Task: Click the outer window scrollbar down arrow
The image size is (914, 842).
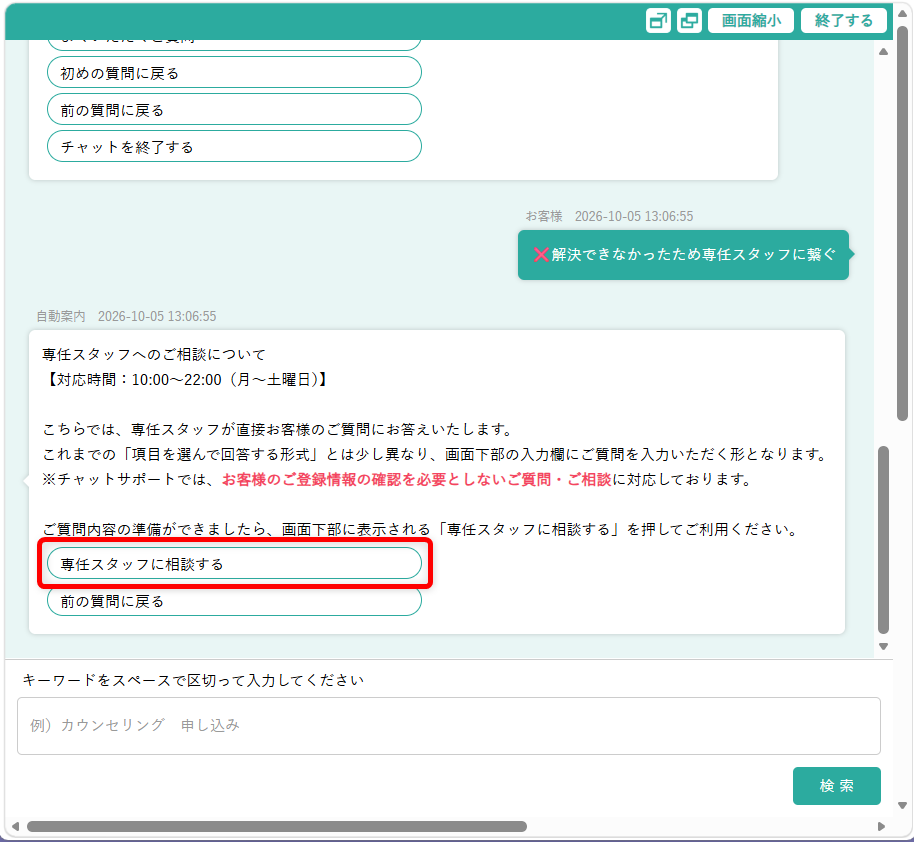Action: [x=902, y=806]
